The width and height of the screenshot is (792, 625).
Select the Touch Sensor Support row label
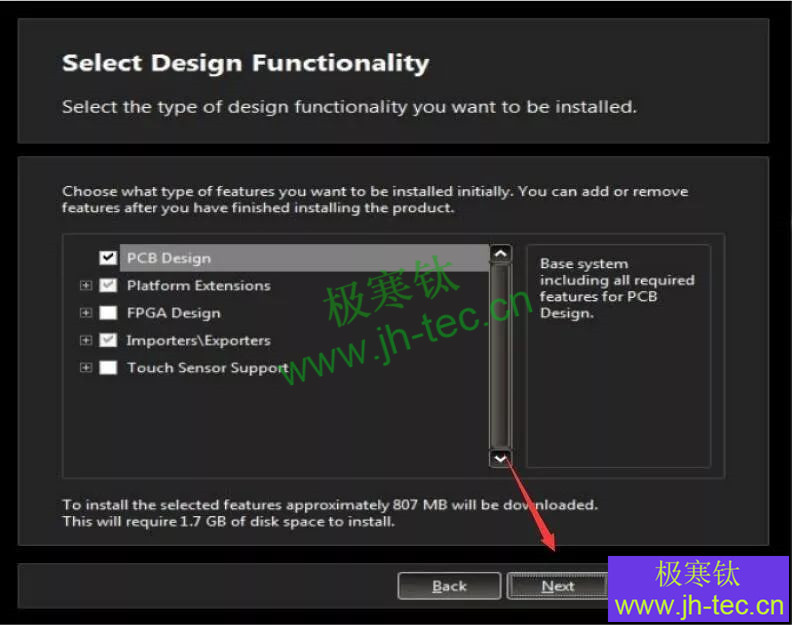(x=208, y=368)
